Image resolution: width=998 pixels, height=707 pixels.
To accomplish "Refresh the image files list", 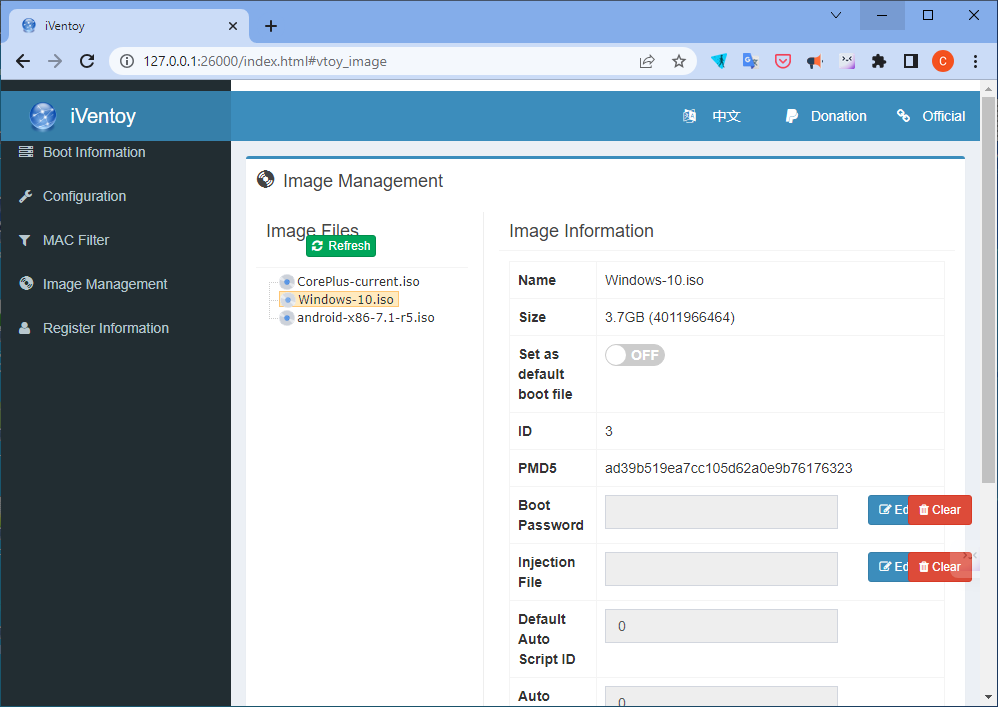I will [x=341, y=246].
